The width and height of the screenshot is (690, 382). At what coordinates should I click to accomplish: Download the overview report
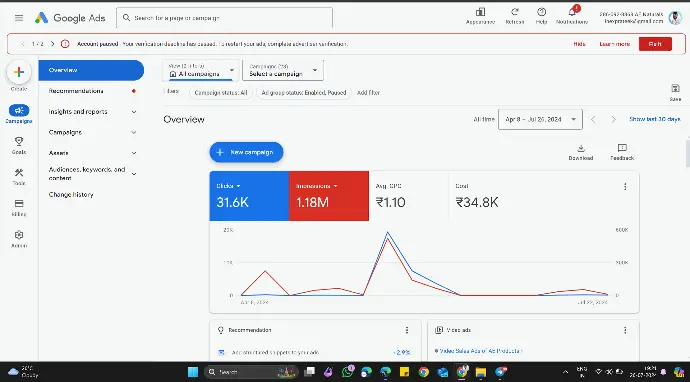tap(581, 152)
